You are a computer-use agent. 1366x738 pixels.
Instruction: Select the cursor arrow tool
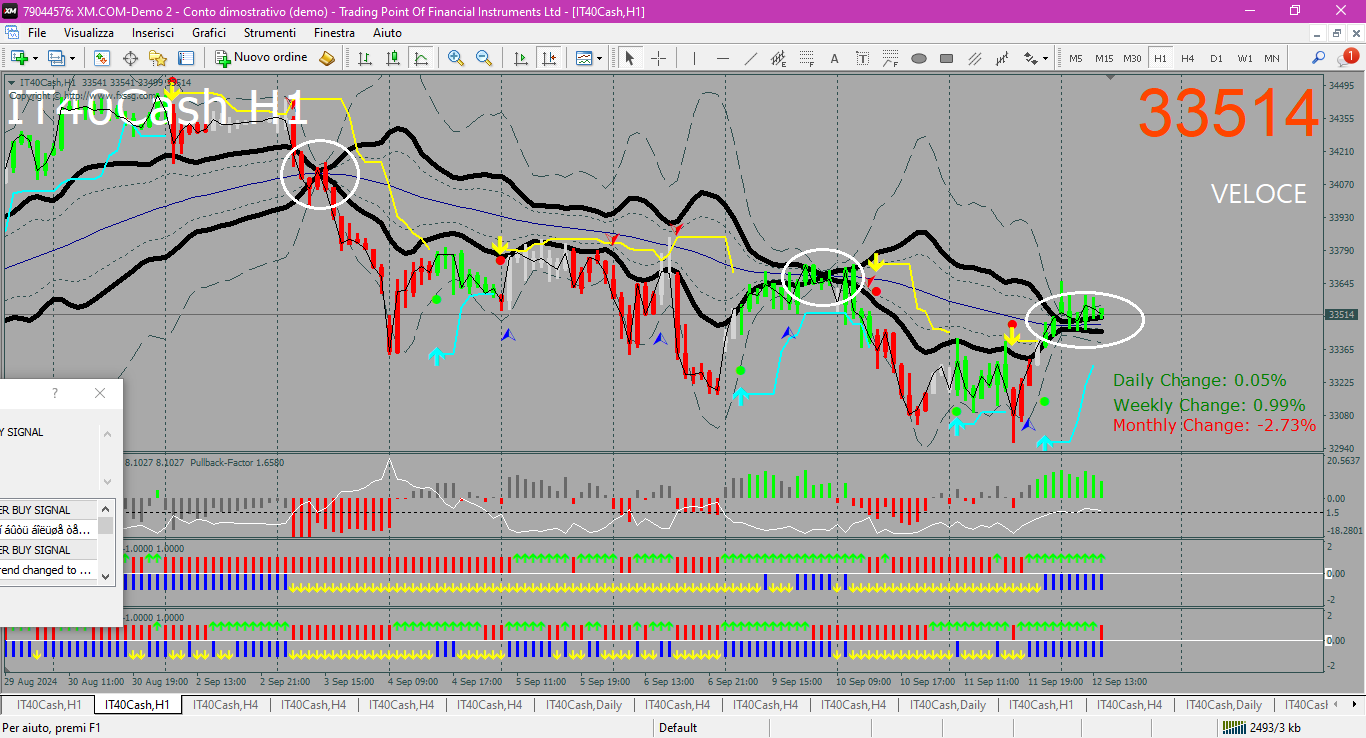(630, 58)
